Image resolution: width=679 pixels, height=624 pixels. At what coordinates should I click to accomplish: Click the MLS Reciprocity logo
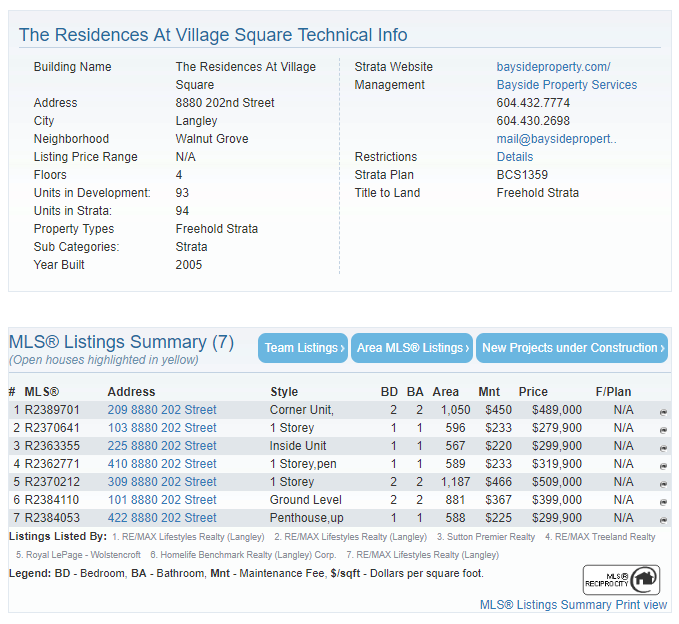click(x=621, y=580)
